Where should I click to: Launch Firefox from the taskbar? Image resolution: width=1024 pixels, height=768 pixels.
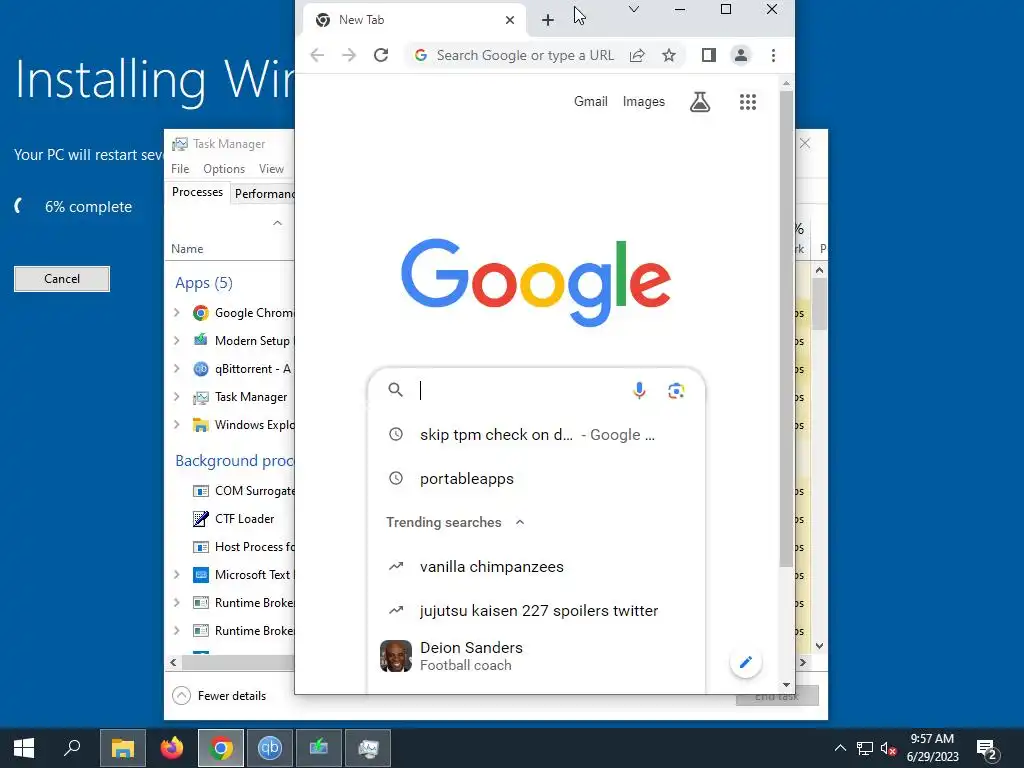[172, 748]
